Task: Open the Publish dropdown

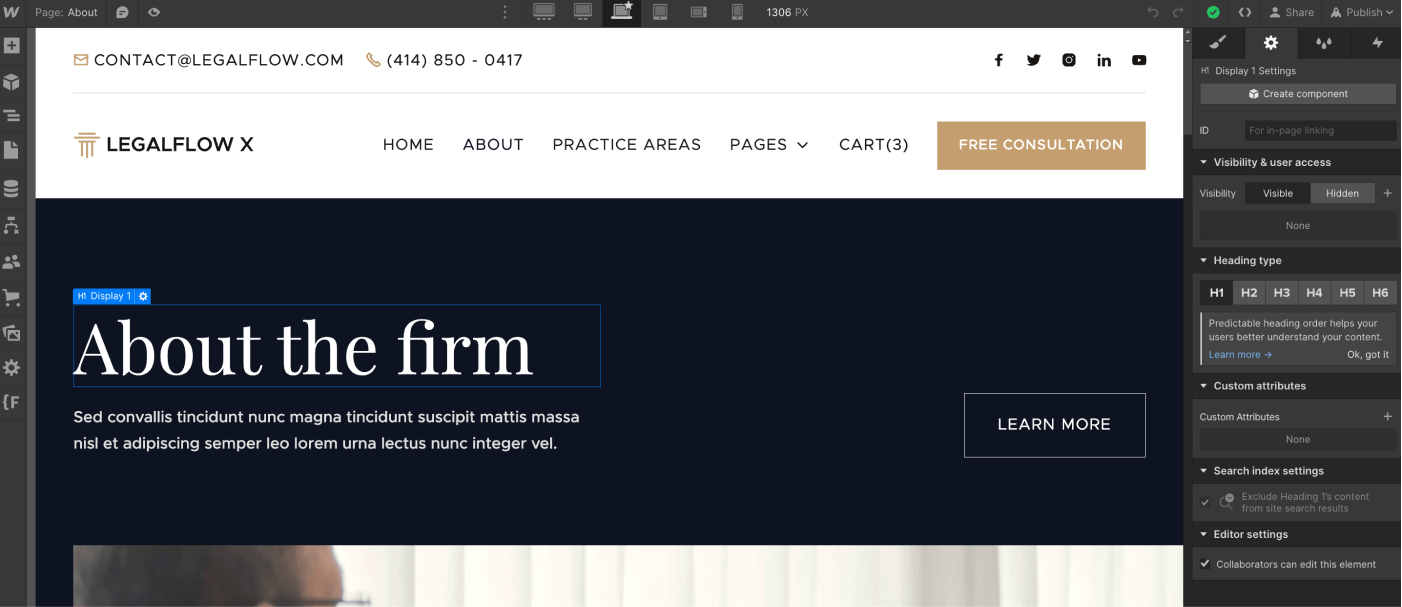Action: [1362, 12]
